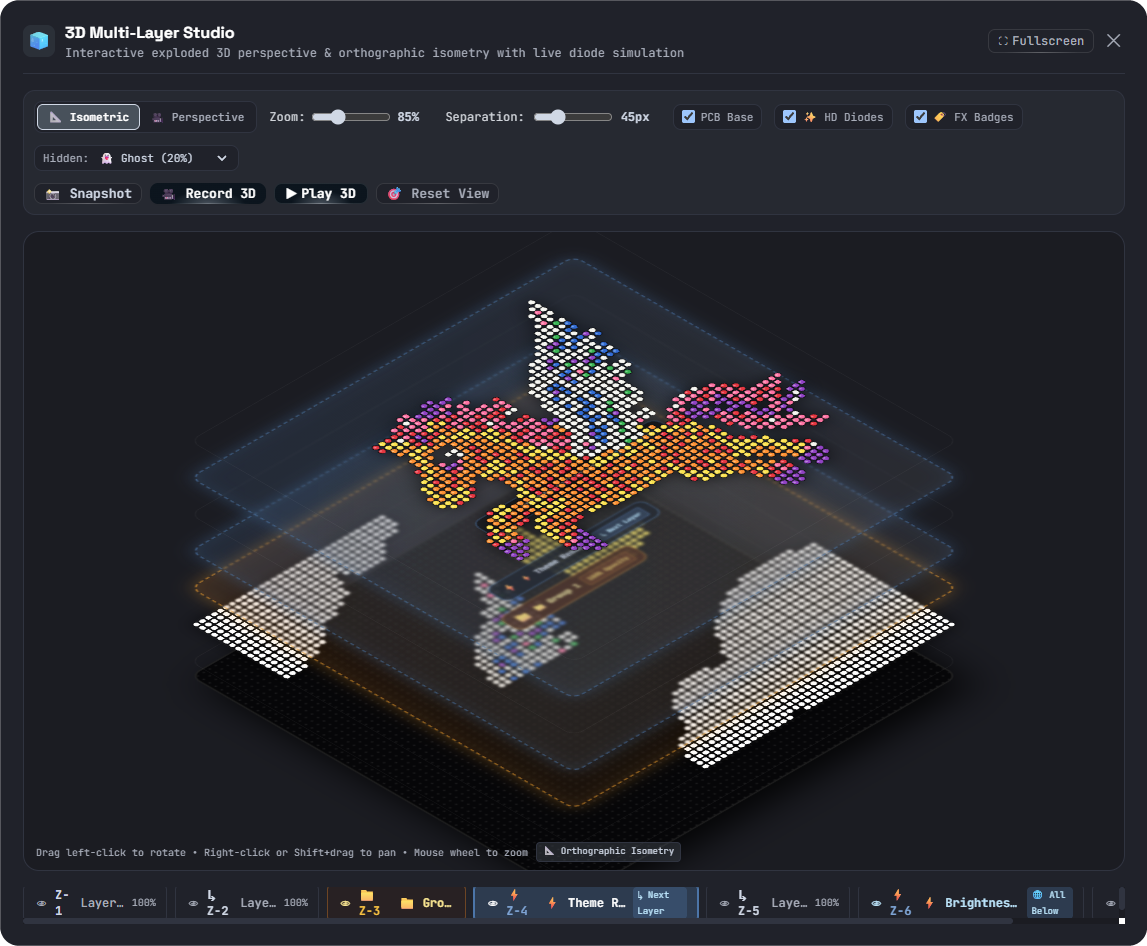Screen dimensions: 1147x946
Task: Open the Hidden layers Ghost (20%) dropdown
Action: click(136, 158)
